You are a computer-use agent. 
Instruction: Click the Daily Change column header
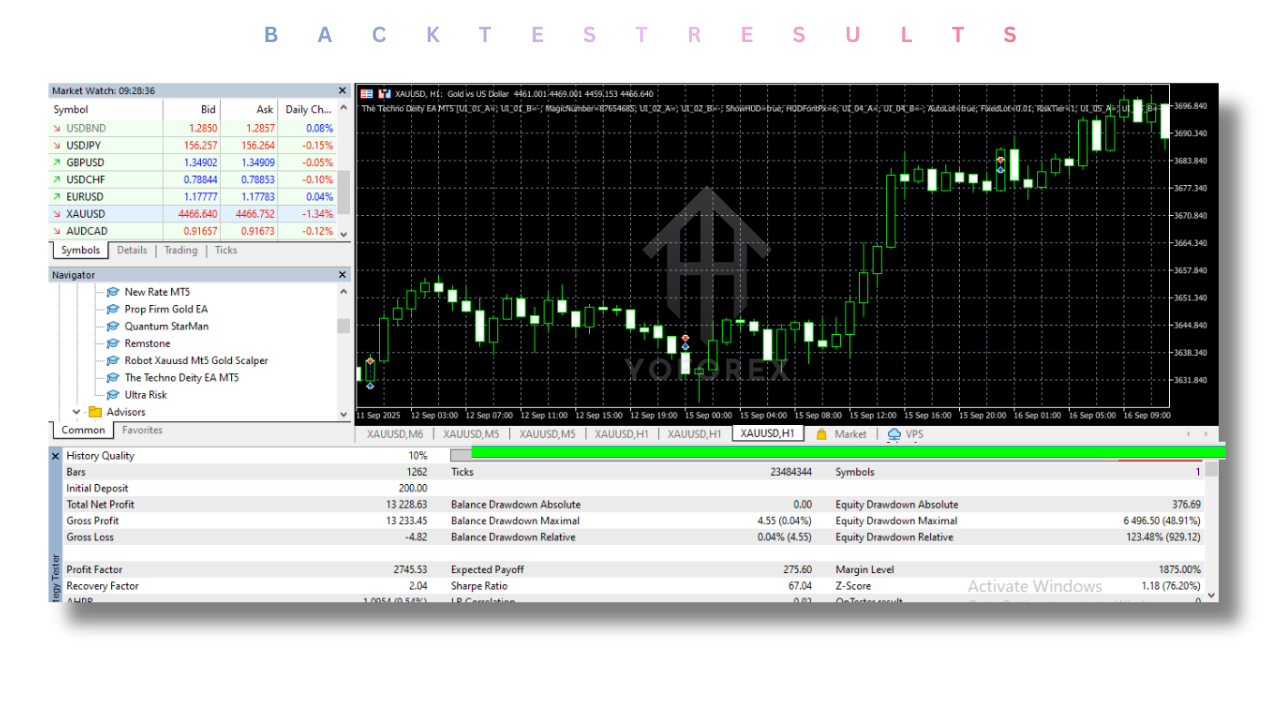pos(307,110)
